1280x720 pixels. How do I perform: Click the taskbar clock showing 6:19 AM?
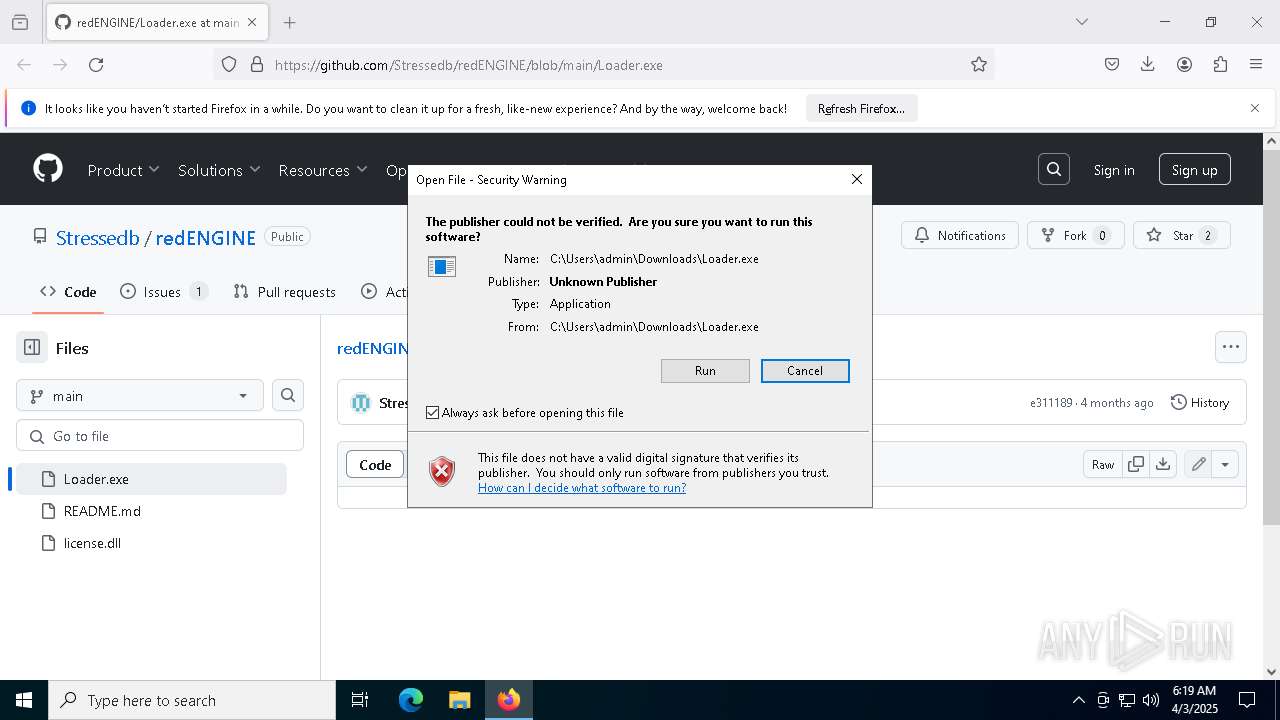point(1194,700)
